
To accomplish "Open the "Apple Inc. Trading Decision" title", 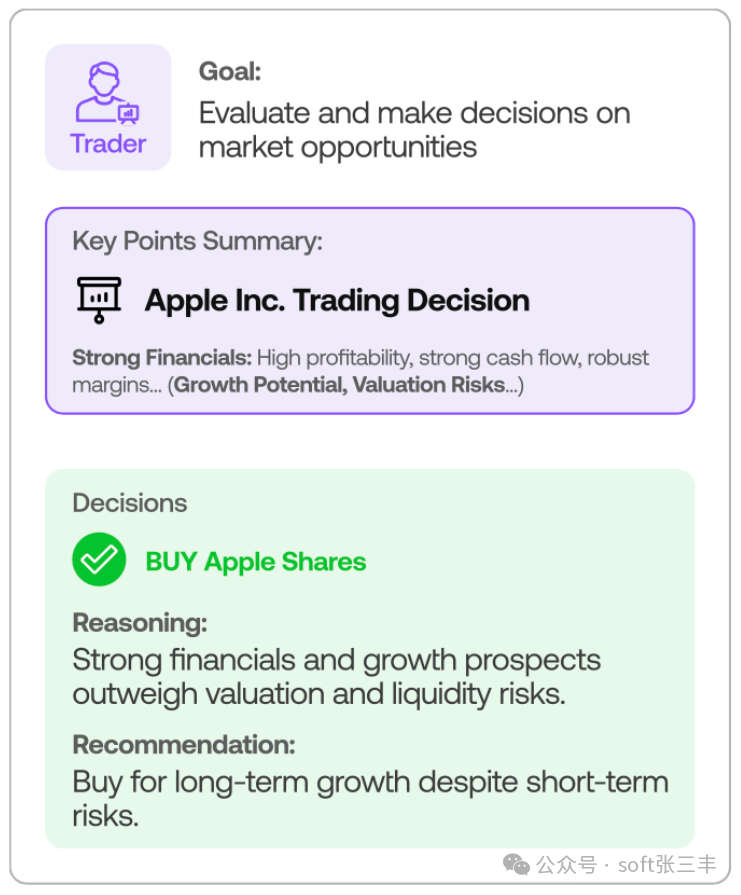I will click(x=337, y=300).
